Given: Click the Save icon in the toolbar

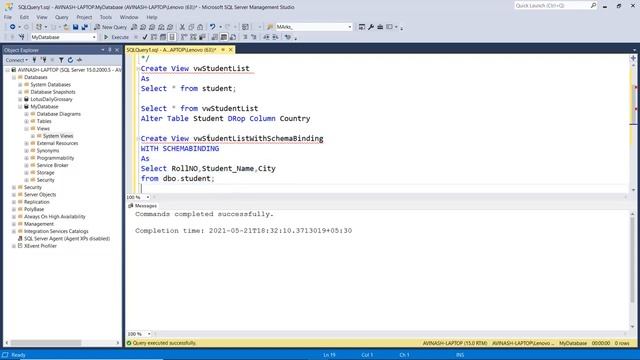Looking at the screenshot, I should point(76,27).
